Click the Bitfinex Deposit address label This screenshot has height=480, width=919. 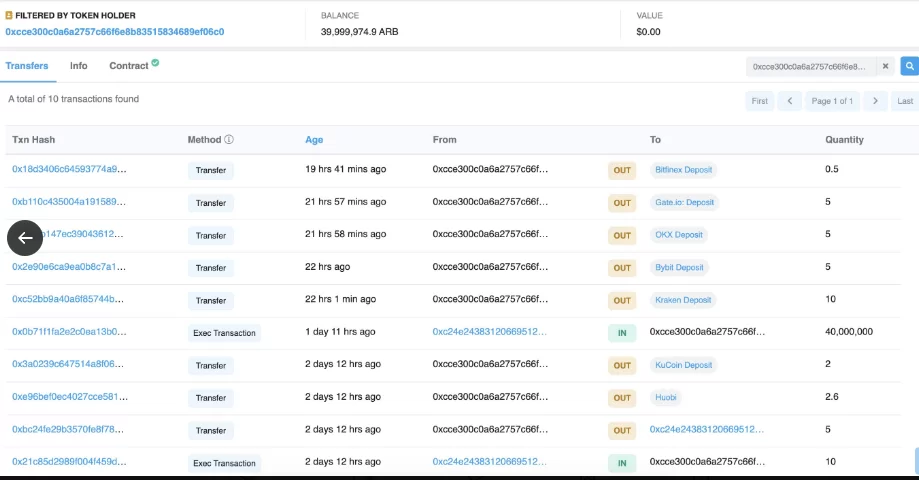(x=684, y=170)
